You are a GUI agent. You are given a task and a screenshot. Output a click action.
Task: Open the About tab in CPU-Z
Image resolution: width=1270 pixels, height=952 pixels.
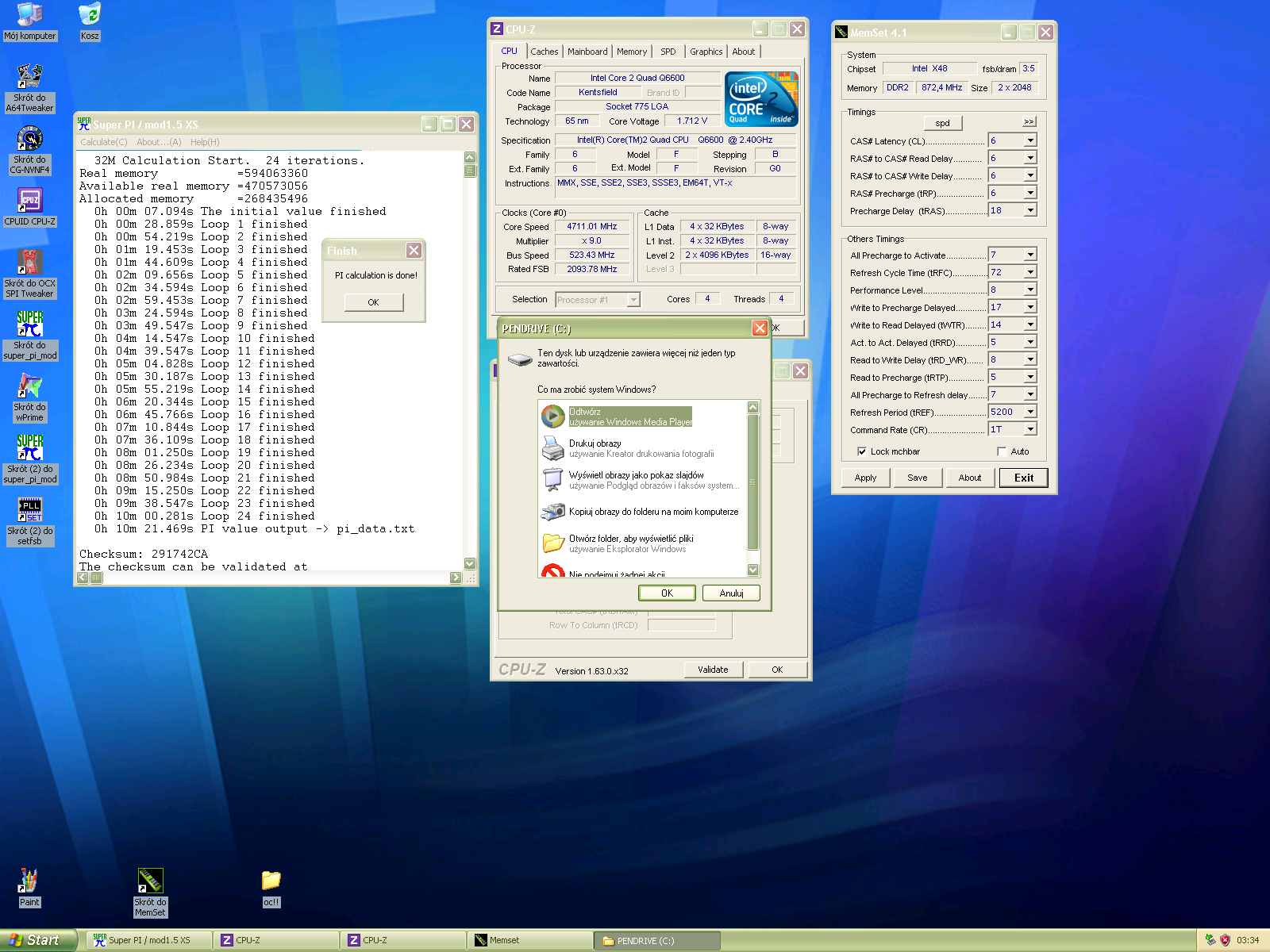click(744, 52)
